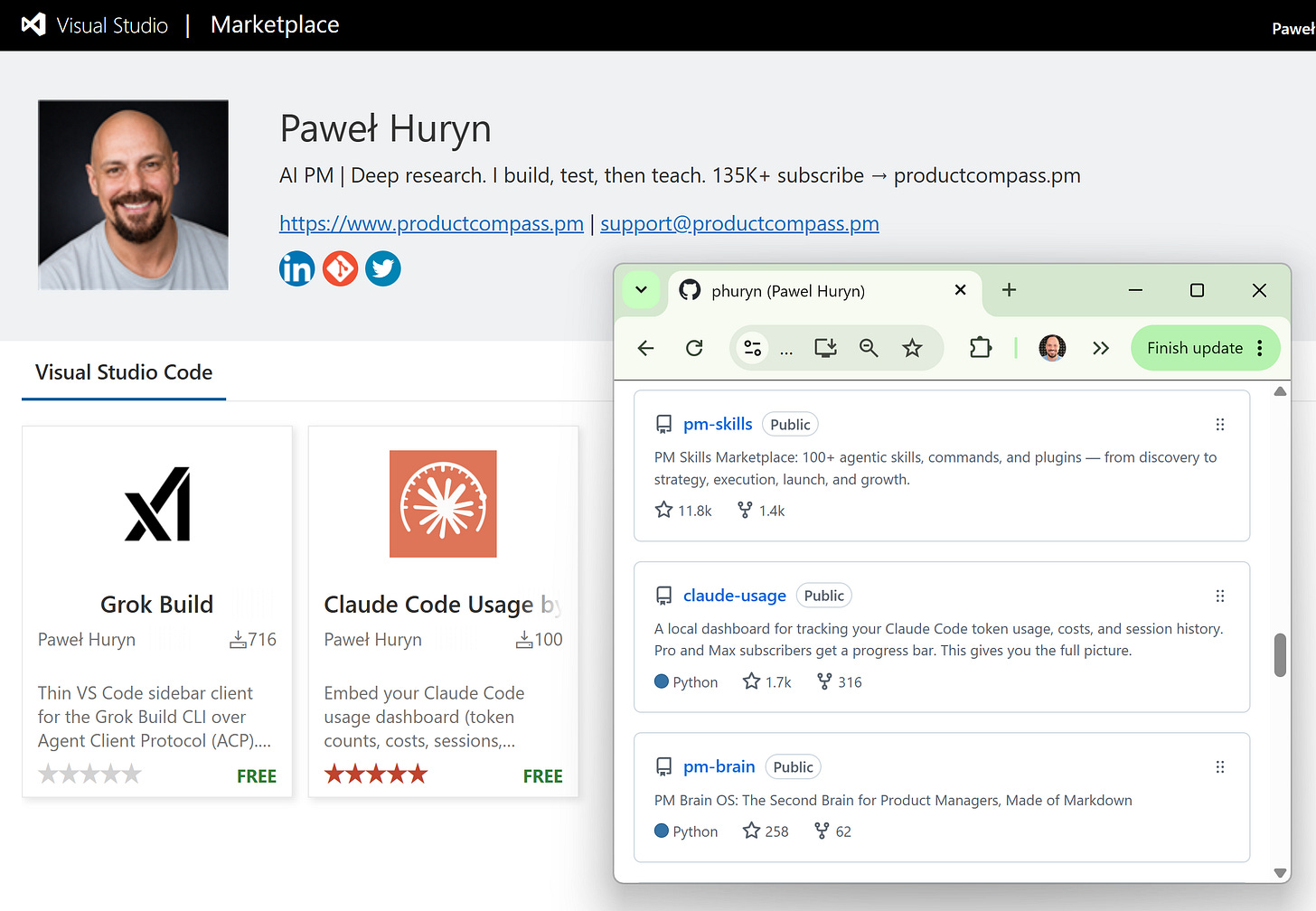Click the claude-usage fork count 316
The height and width of the screenshot is (911, 1316).
(839, 681)
